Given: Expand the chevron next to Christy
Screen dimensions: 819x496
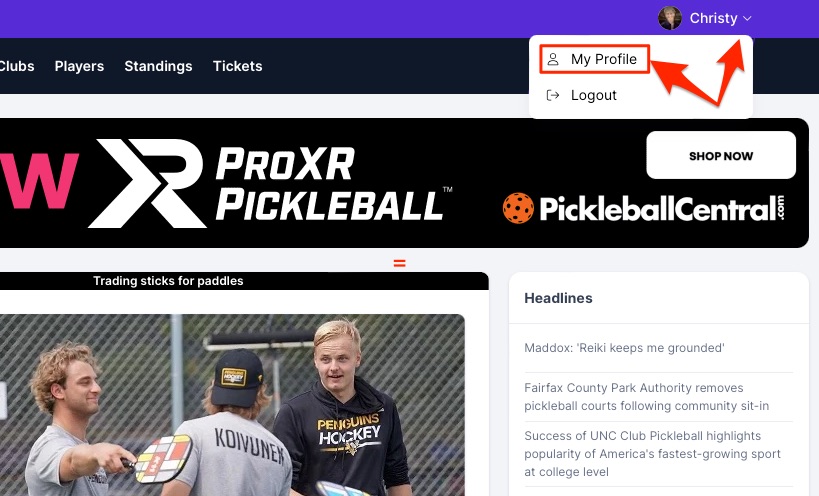Looking at the screenshot, I should tap(747, 18).
